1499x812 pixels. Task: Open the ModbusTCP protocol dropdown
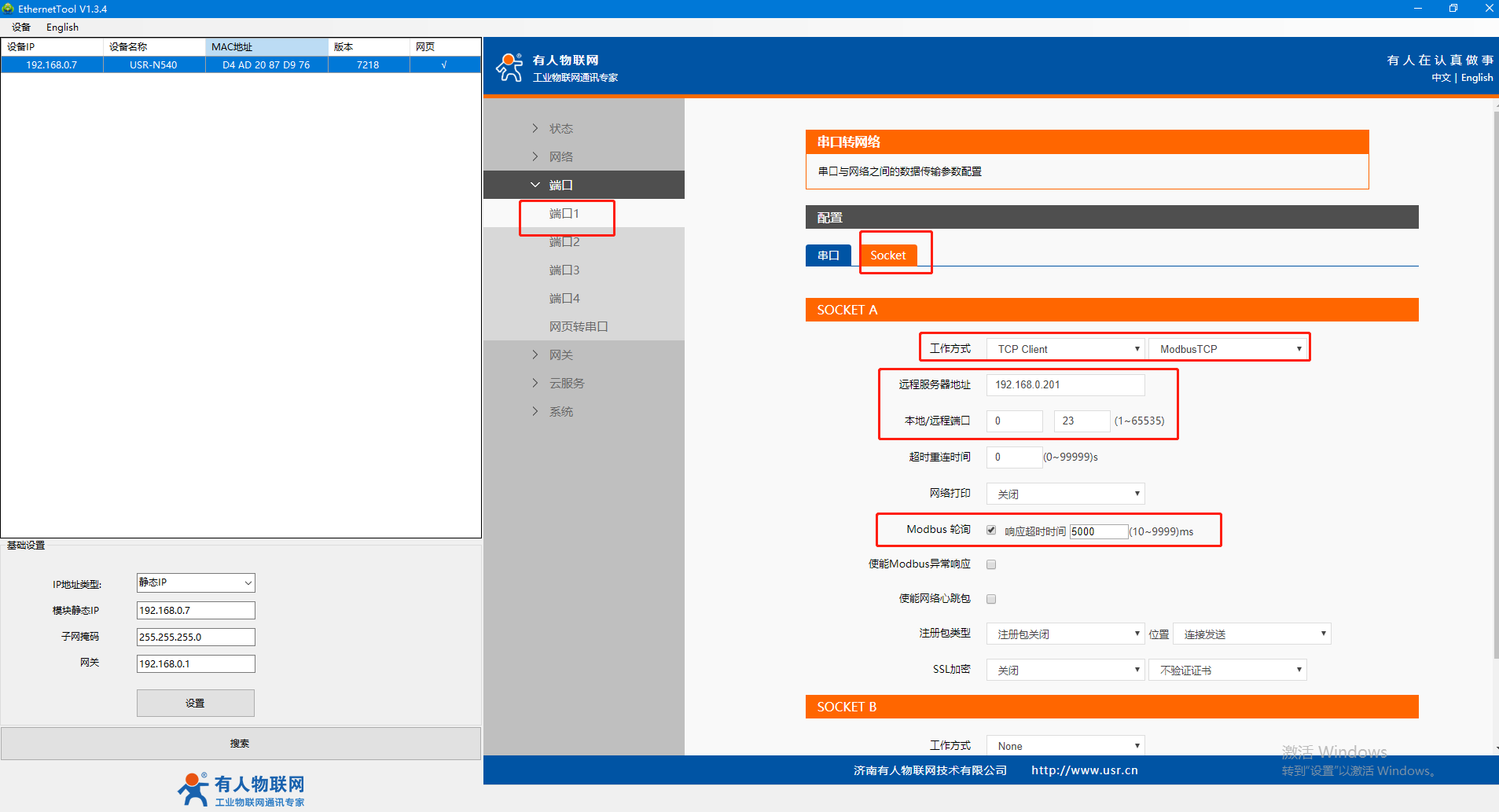click(1228, 349)
